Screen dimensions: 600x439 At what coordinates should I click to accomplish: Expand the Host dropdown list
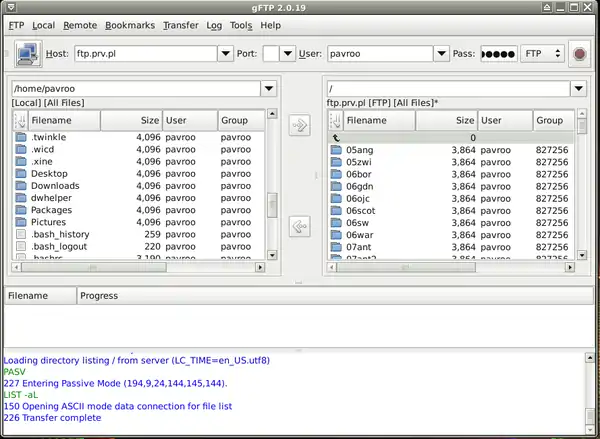(x=224, y=53)
